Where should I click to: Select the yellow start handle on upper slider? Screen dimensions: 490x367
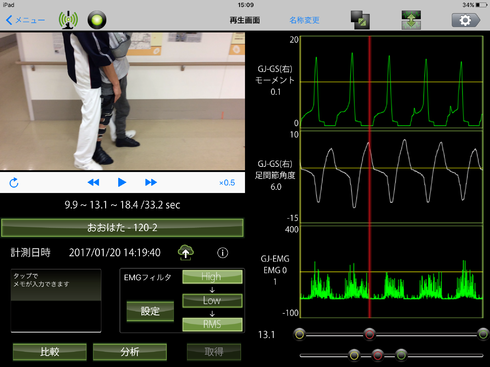(299, 334)
